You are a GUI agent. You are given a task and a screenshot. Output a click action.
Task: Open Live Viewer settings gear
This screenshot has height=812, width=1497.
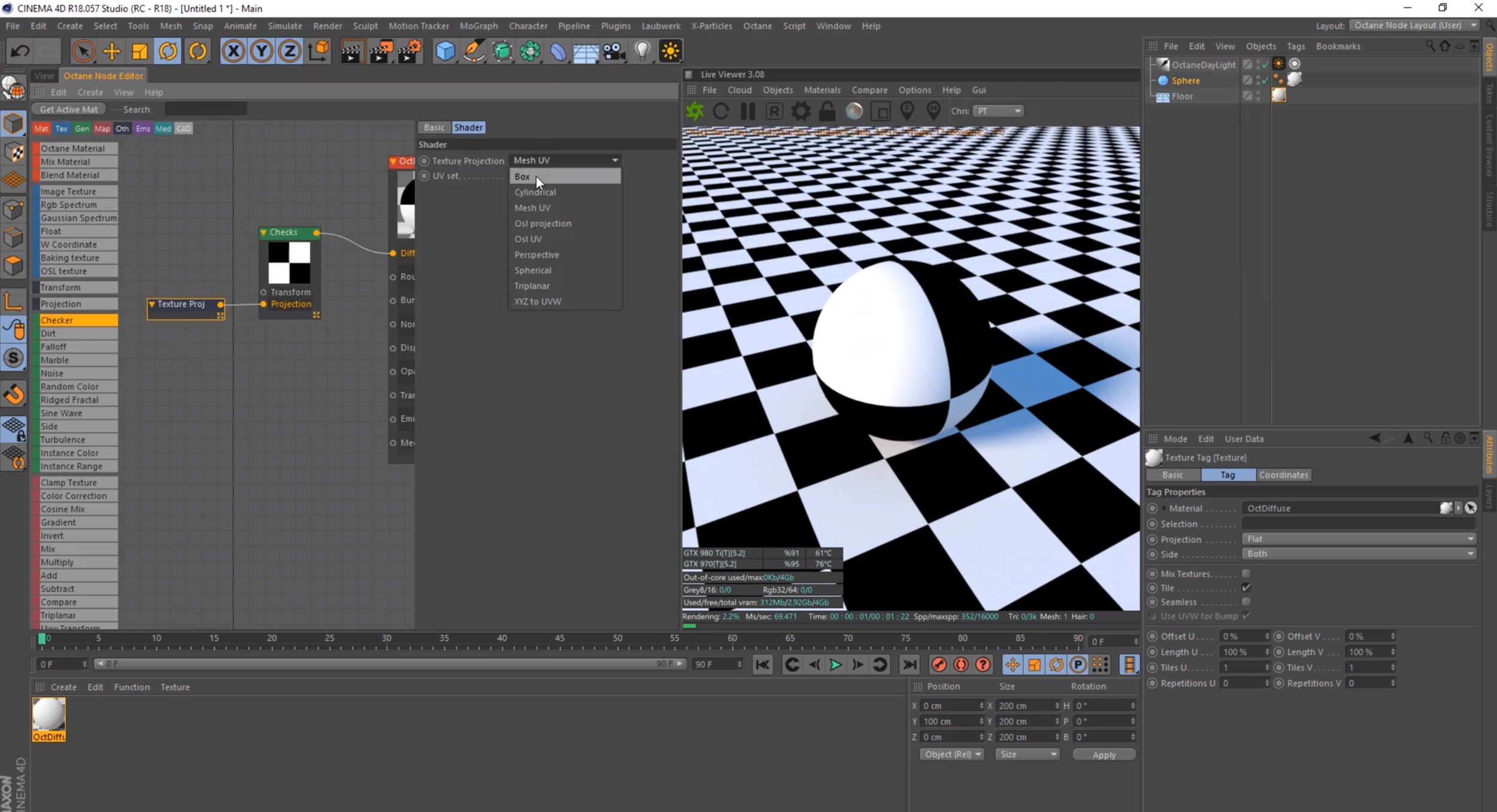pos(801,111)
